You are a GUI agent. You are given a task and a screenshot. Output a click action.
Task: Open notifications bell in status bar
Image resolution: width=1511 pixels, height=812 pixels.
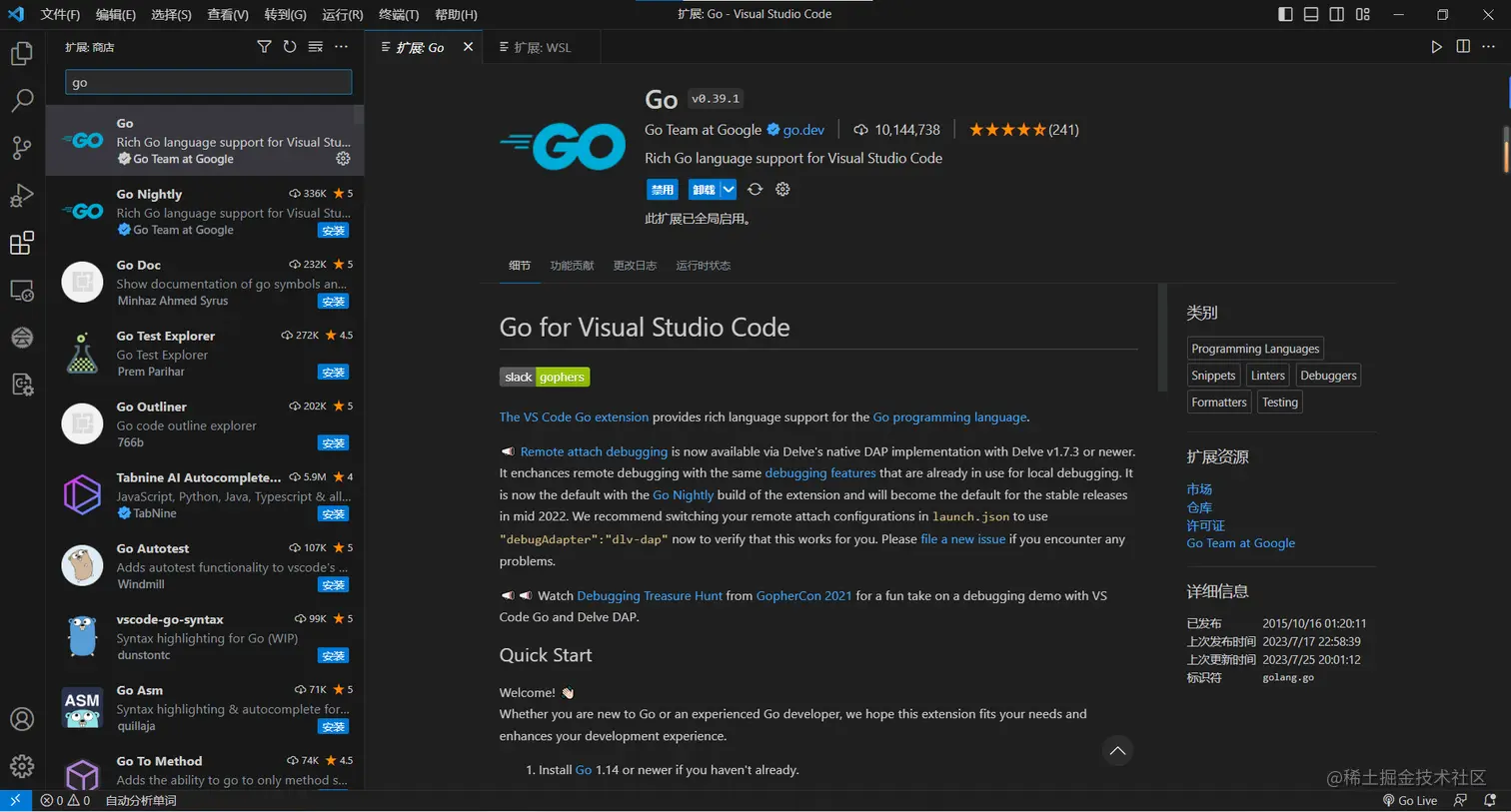pos(1490,800)
